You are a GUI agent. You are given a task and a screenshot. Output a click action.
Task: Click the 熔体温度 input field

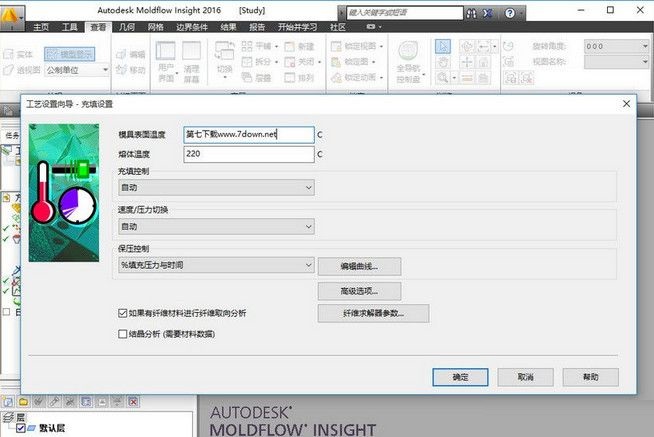(x=249, y=154)
